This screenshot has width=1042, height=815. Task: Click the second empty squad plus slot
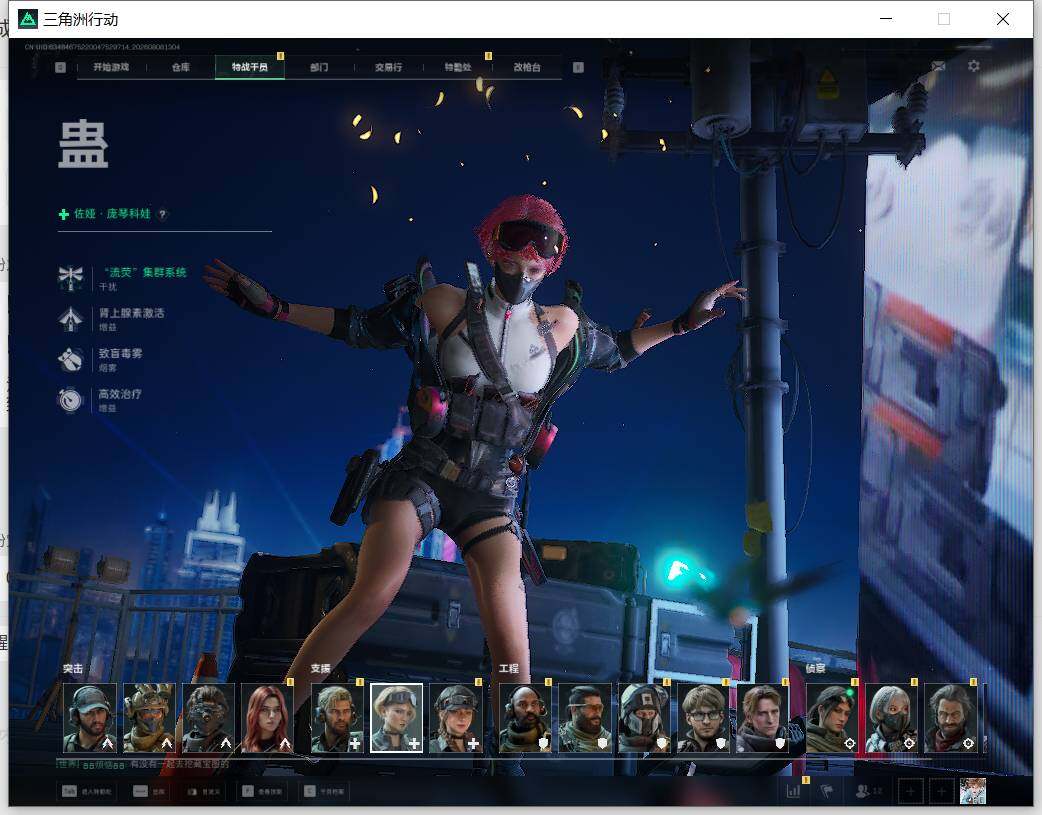pyautogui.click(x=941, y=792)
